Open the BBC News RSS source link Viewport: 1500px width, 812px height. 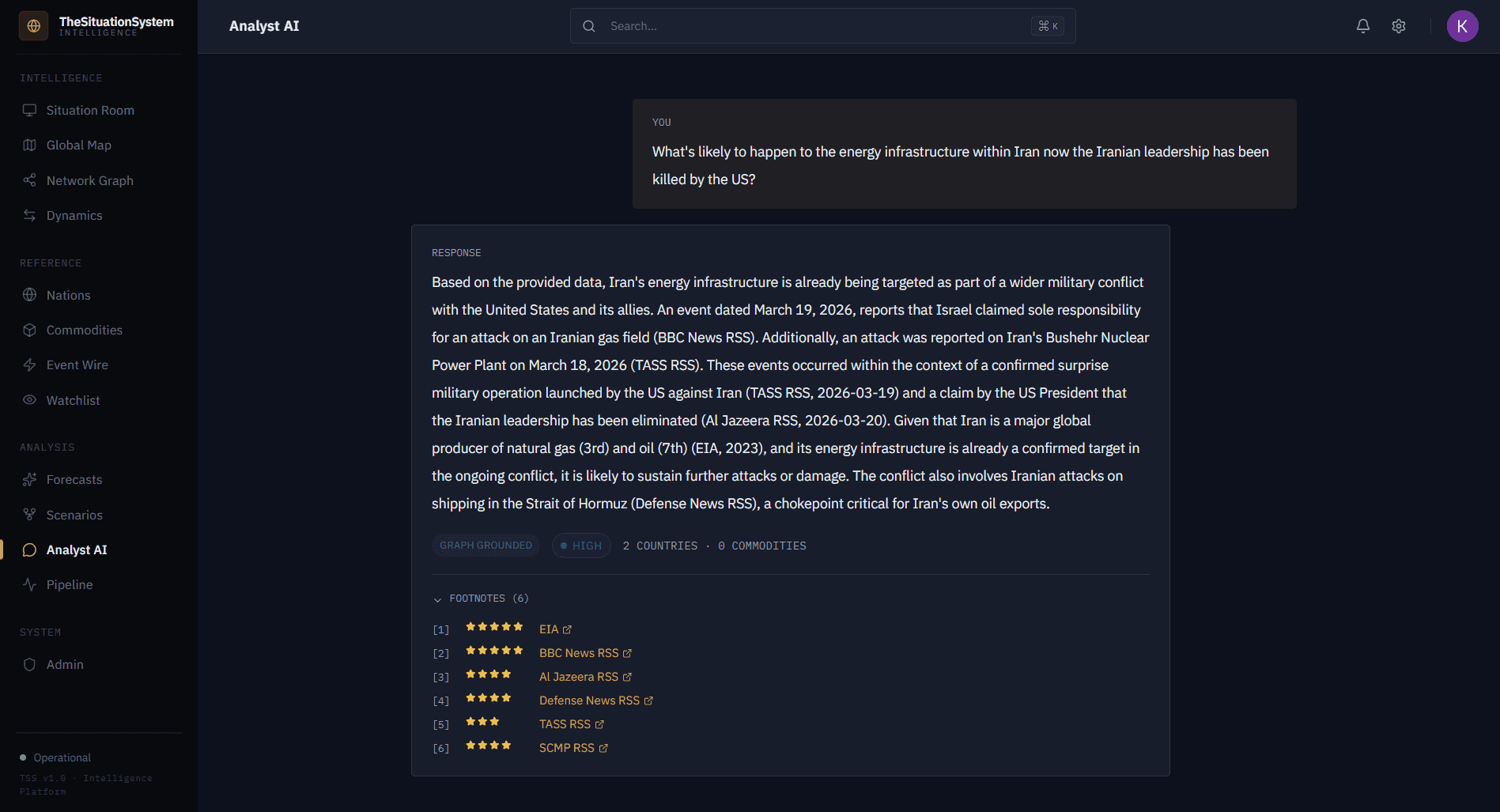point(579,653)
